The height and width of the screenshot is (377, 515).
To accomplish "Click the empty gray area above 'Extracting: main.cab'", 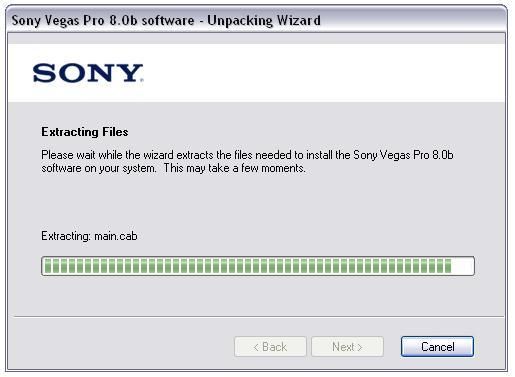I will 258,202.
